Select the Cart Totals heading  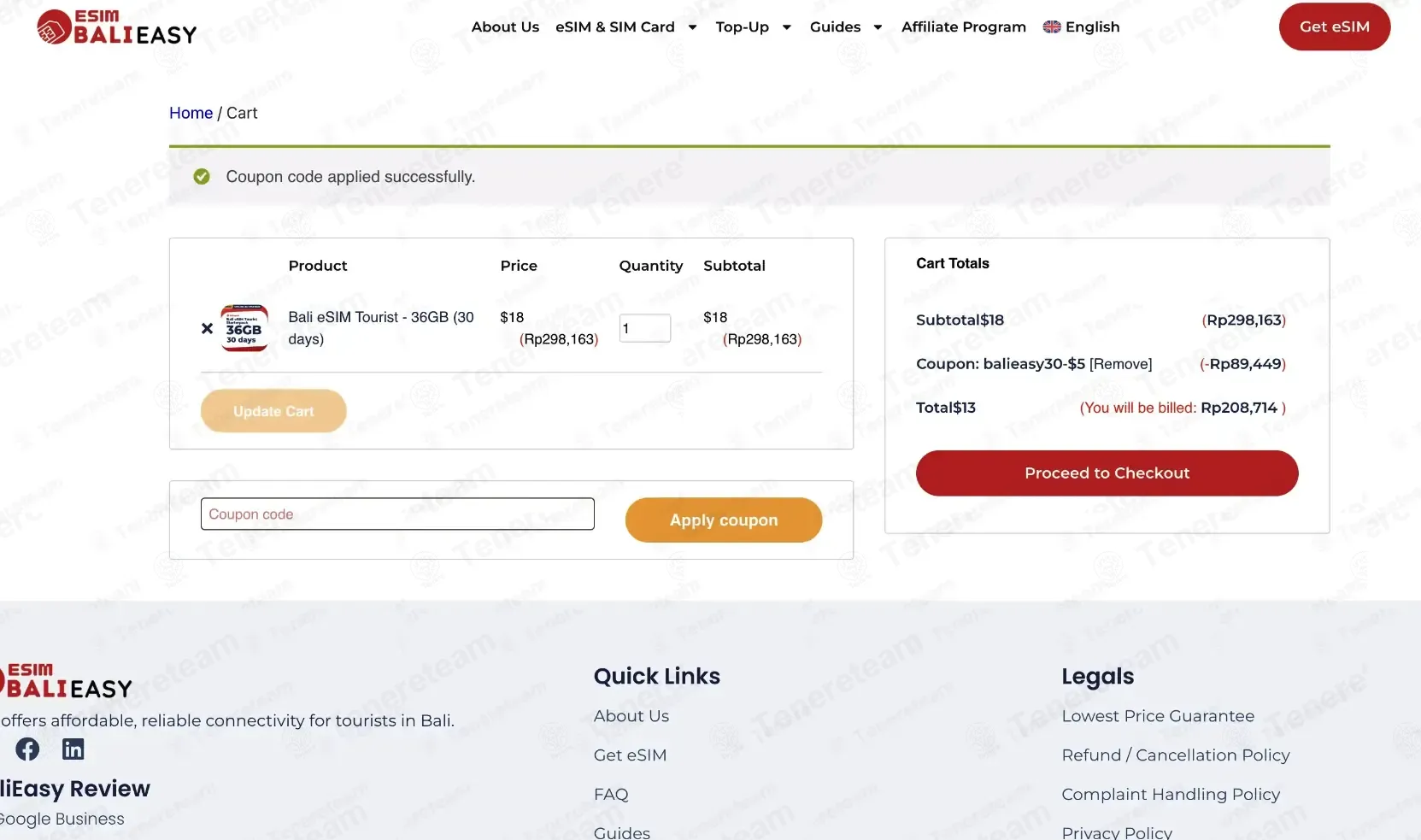coord(953,263)
